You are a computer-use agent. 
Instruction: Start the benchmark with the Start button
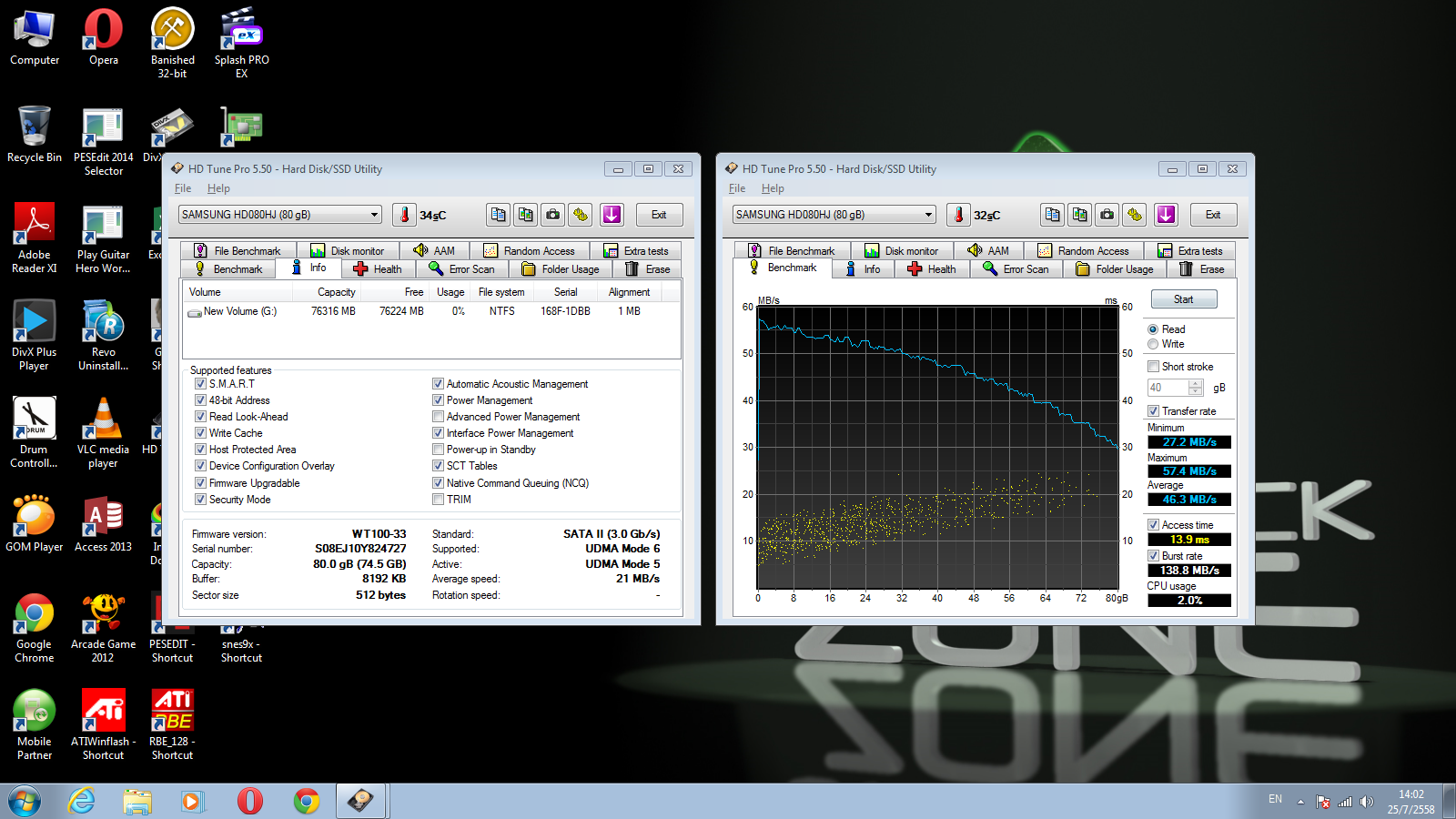coord(1183,299)
